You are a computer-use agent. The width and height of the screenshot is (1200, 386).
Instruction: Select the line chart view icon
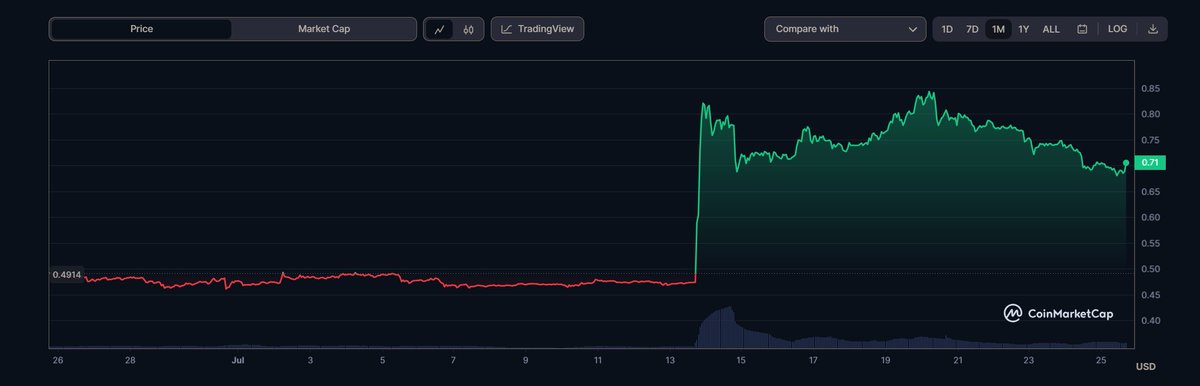(x=440, y=29)
